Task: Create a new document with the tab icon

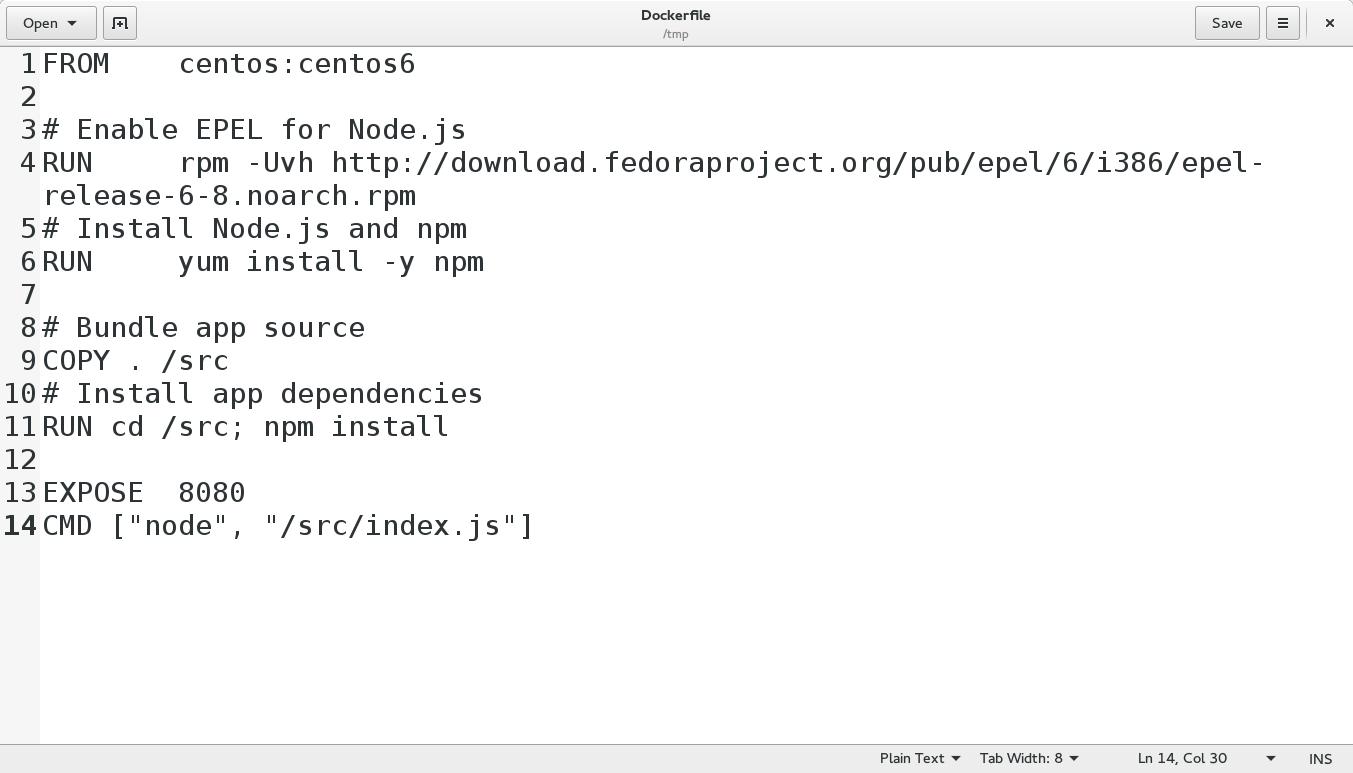Action: tap(120, 23)
